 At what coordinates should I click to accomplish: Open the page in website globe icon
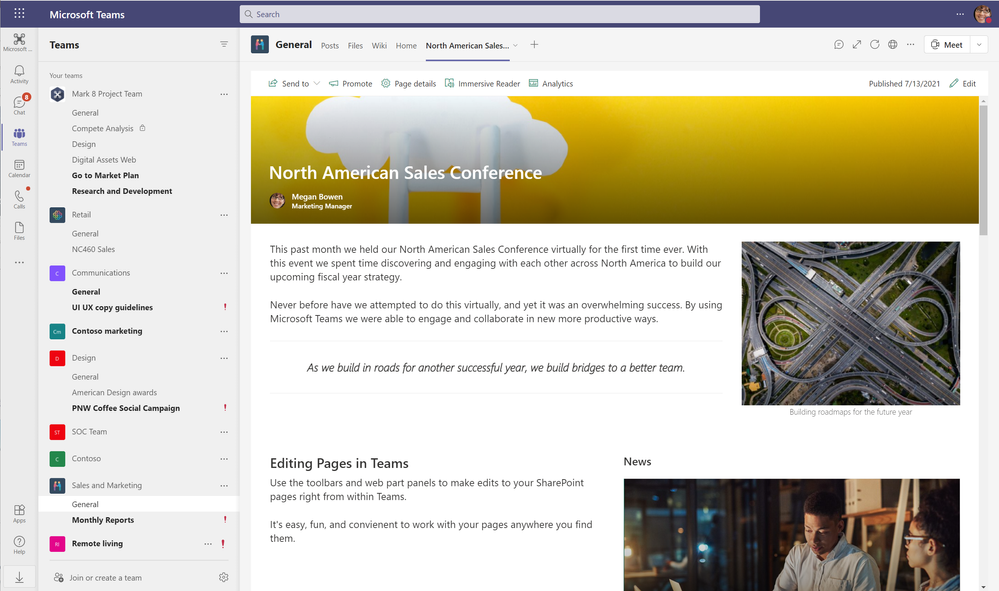pos(893,45)
